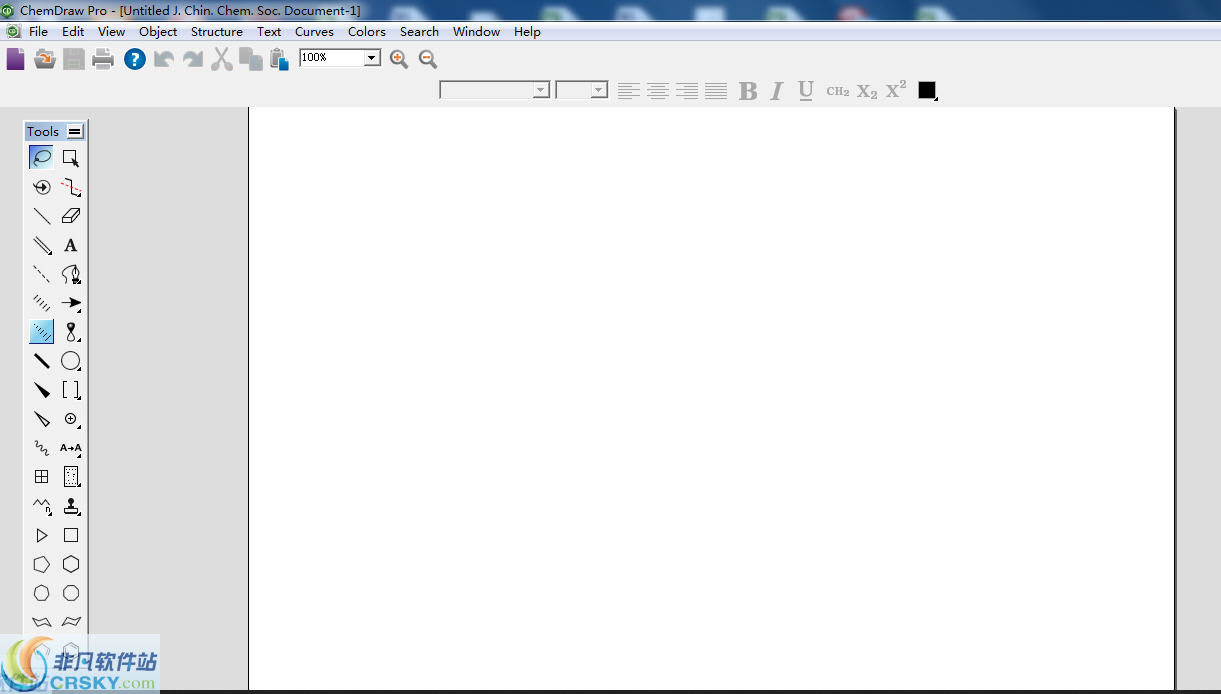Viewport: 1221px width, 694px height.
Task: Toggle Superscript X2 formatting
Action: pyautogui.click(x=896, y=89)
